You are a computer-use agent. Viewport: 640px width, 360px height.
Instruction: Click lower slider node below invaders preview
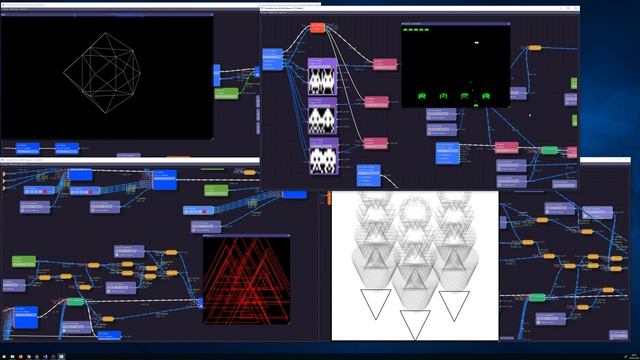click(442, 130)
